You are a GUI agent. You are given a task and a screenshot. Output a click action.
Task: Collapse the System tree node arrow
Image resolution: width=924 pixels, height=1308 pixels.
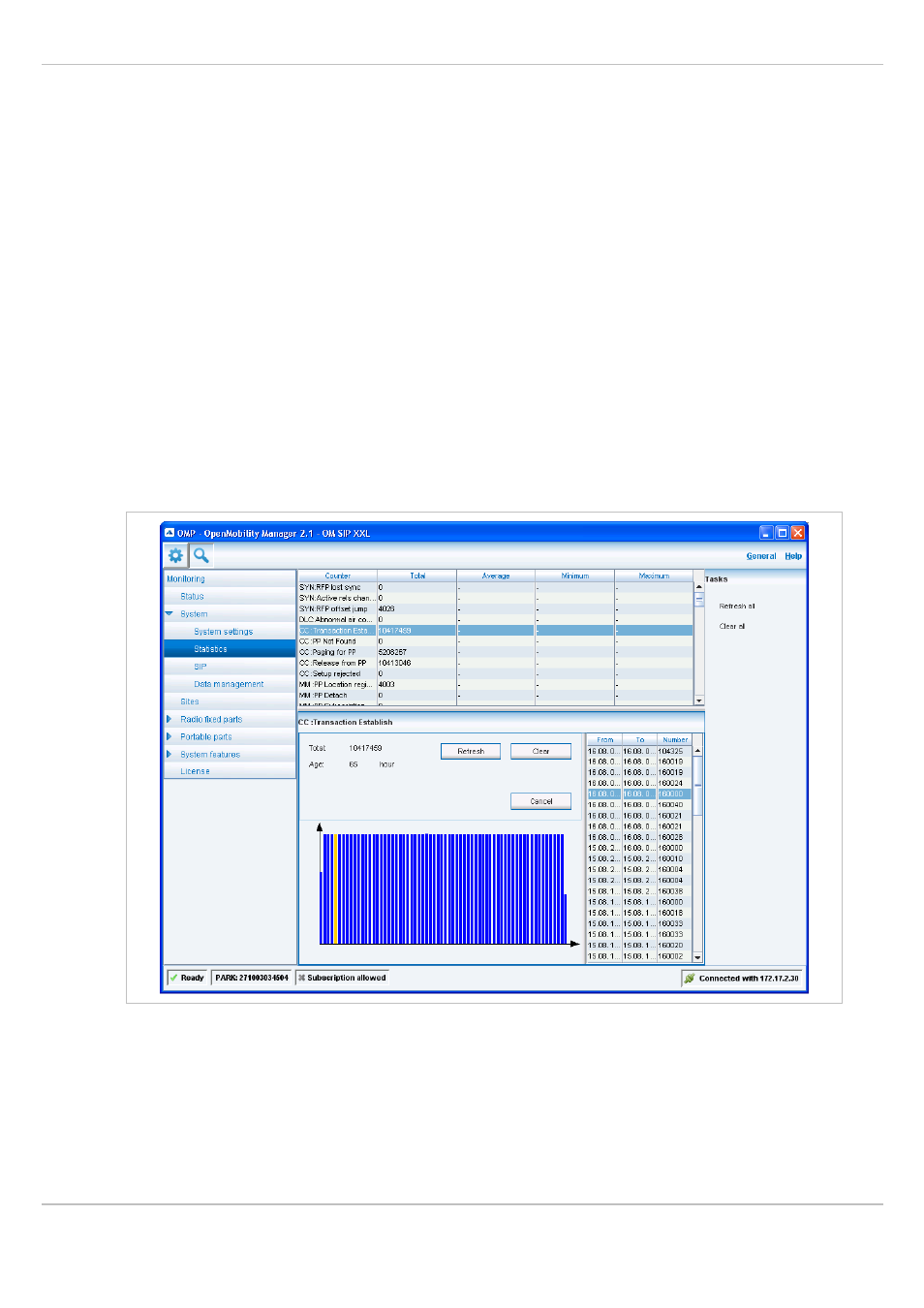169,614
